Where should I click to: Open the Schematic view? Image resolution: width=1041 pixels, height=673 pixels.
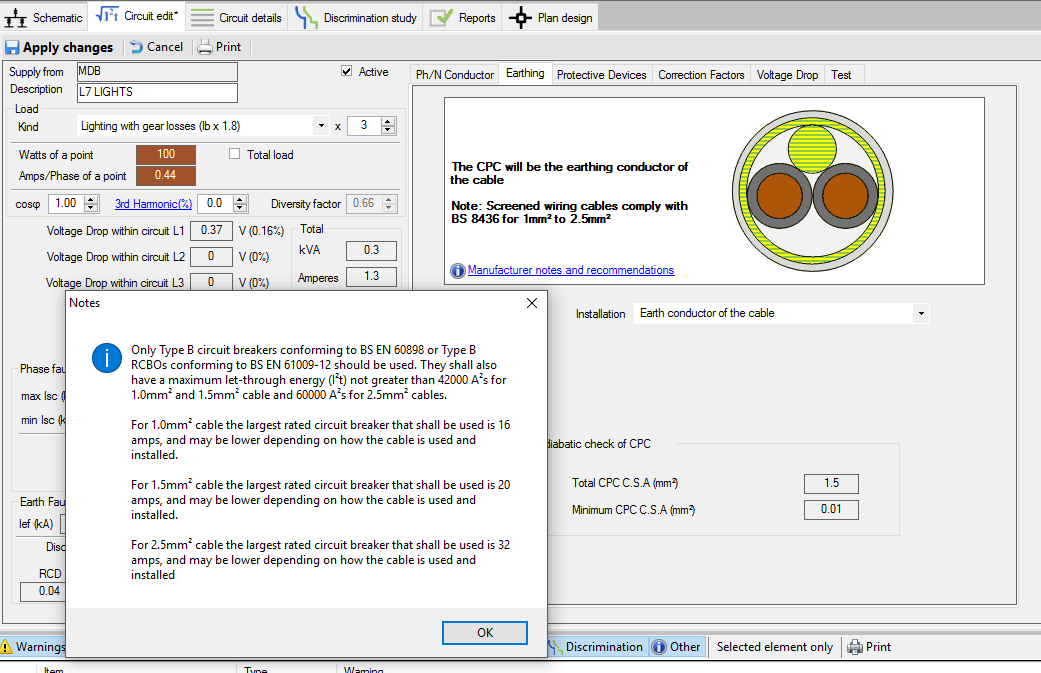pos(44,16)
